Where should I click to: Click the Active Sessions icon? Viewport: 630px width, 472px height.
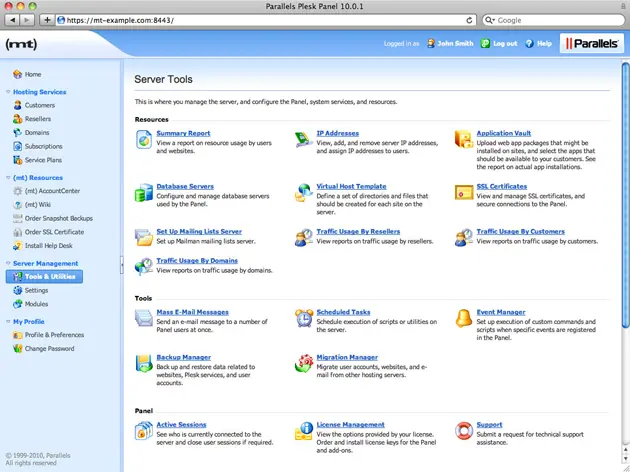pos(144,431)
